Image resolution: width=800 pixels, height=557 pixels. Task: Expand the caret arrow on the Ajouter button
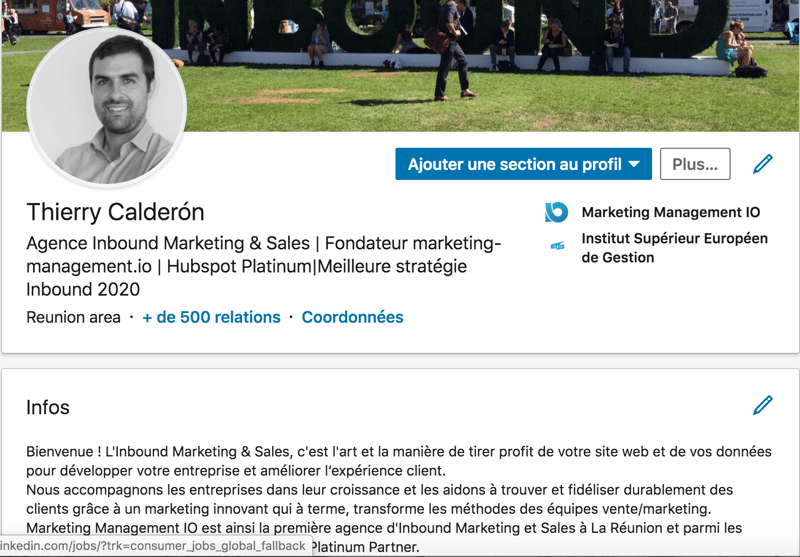coord(634,164)
